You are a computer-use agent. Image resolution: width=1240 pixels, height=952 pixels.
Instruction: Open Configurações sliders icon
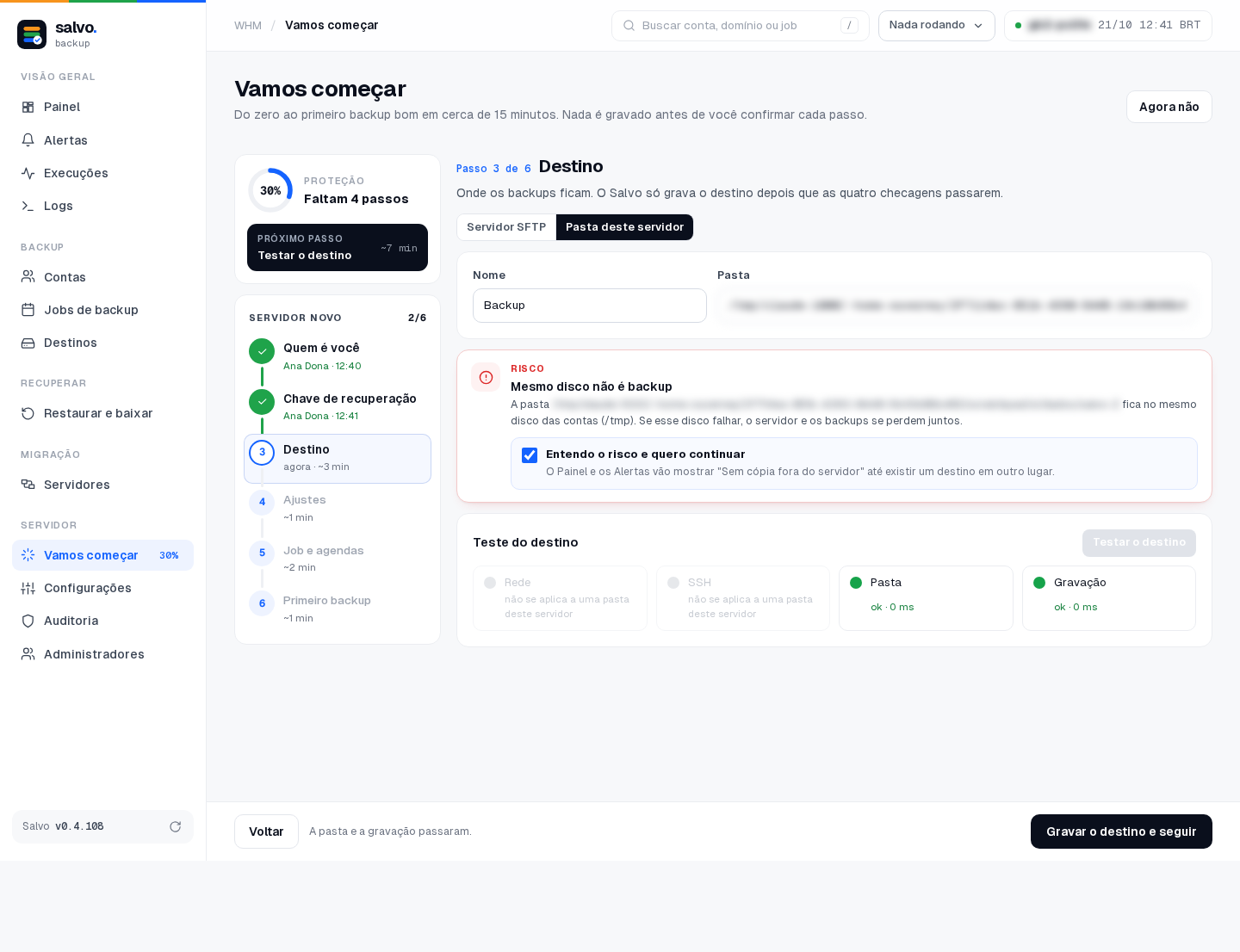[x=28, y=588]
